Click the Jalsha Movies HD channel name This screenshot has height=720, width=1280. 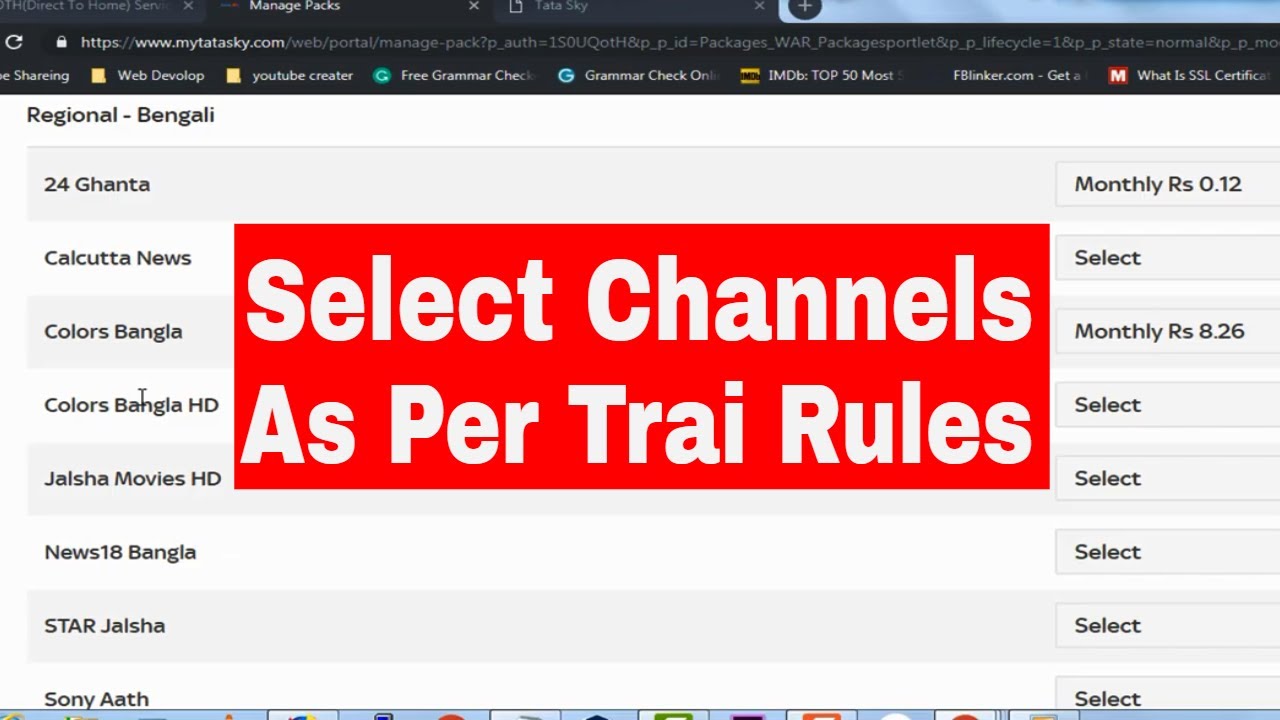132,478
